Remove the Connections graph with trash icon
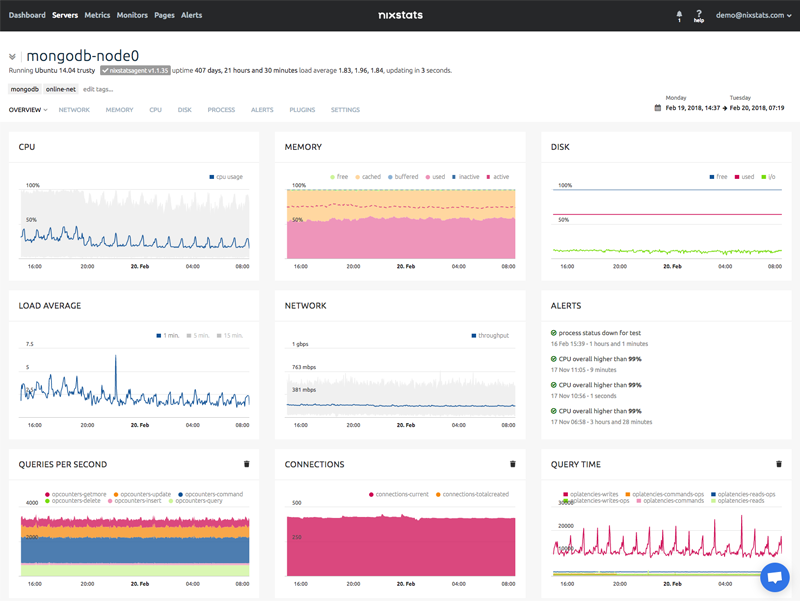The image size is (800, 612). tap(513, 464)
